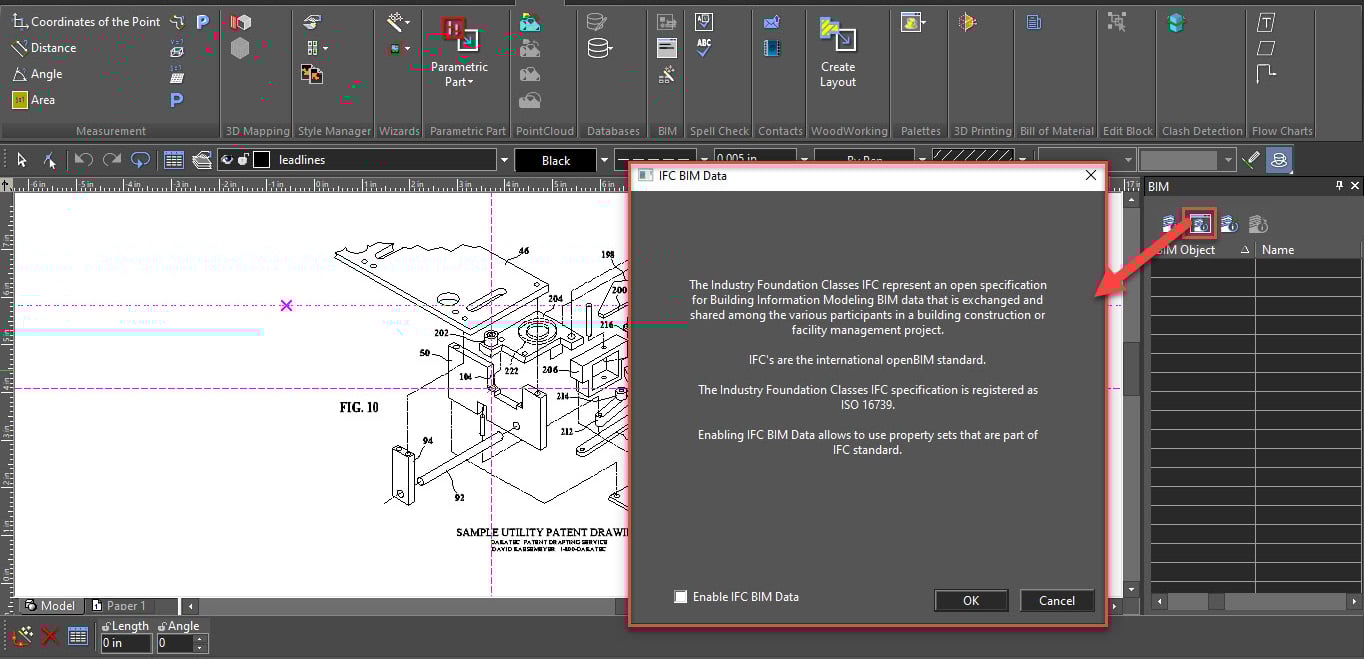Toggle layer visibility with the eye icon
The image size is (1364, 659).
click(x=228, y=158)
